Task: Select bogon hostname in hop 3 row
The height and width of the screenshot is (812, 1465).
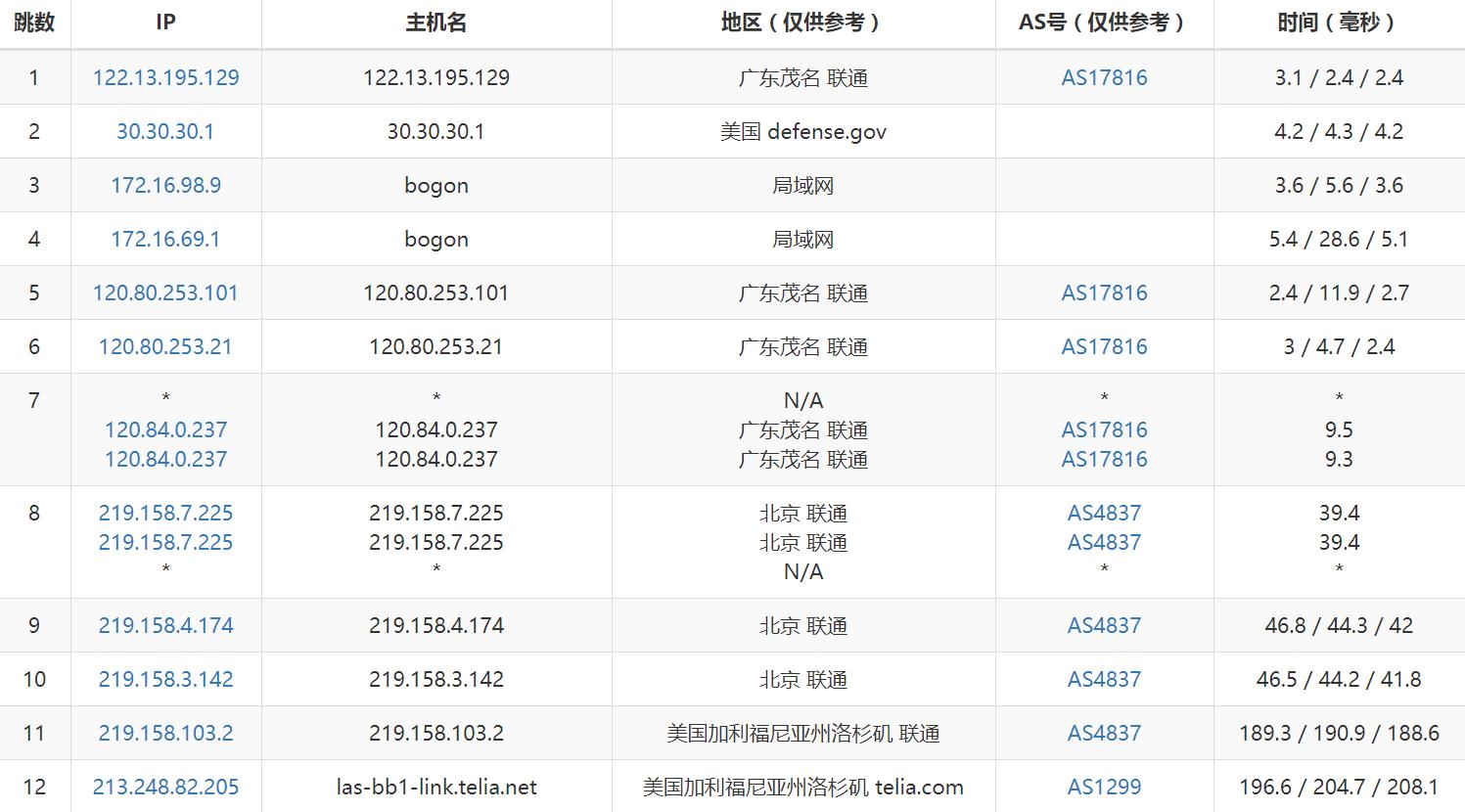Action: (x=435, y=186)
